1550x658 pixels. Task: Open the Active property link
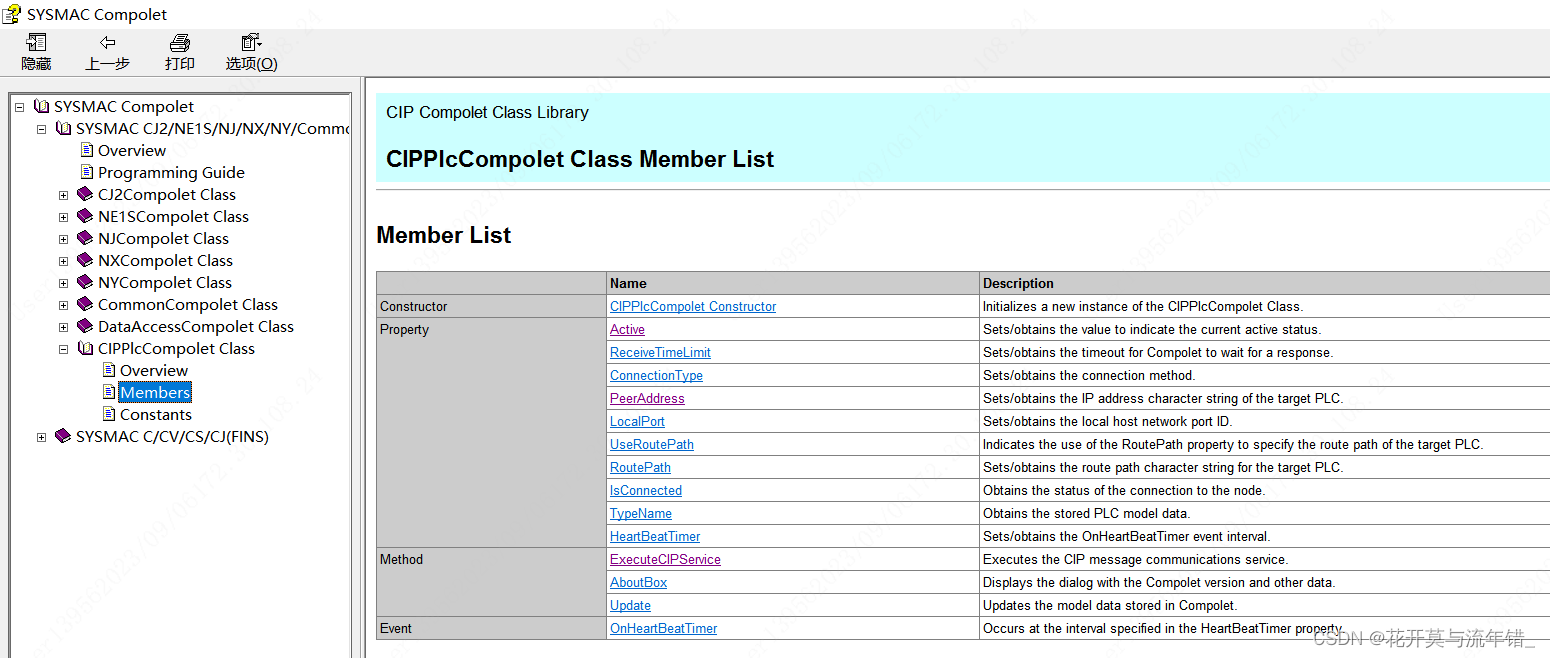(x=627, y=329)
